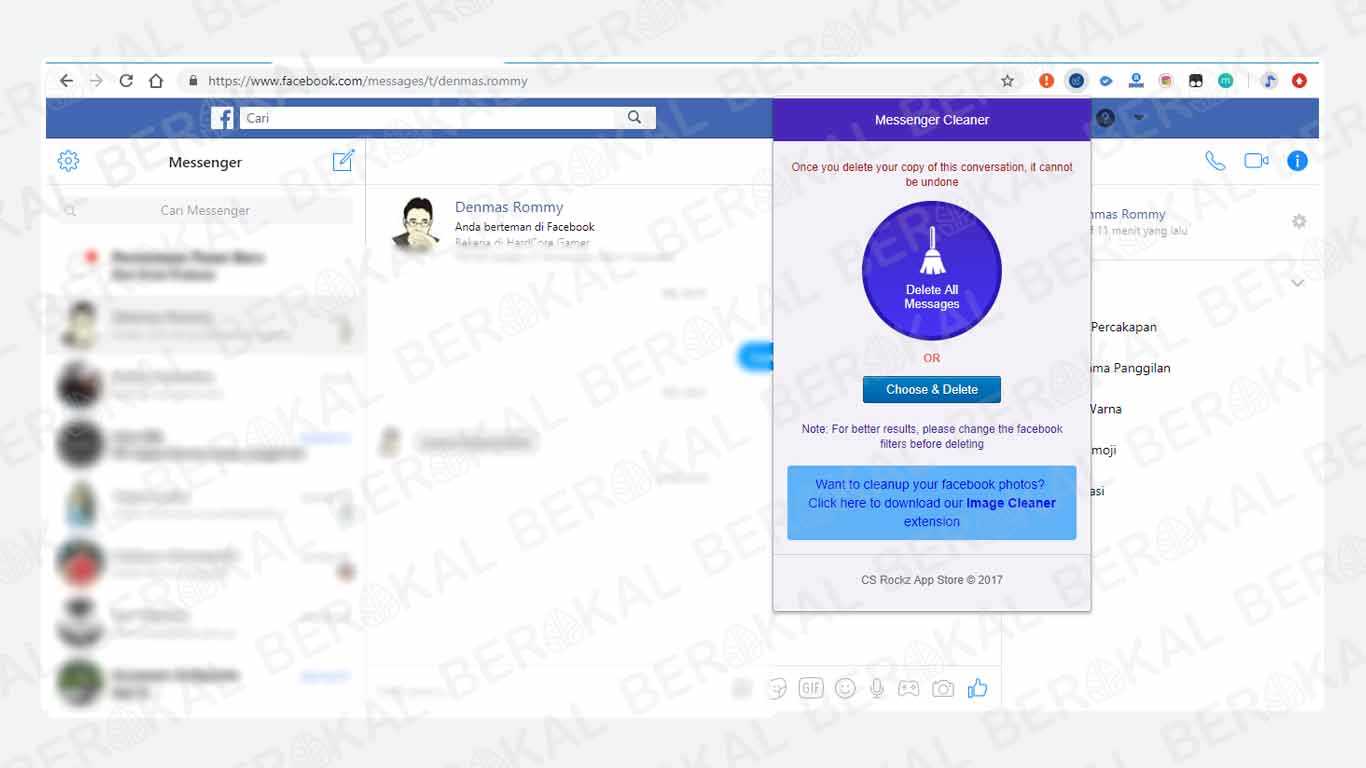Click 'Anda berteman di Facebook' text
Viewport: 1366px width, 768px height.
tap(525, 227)
